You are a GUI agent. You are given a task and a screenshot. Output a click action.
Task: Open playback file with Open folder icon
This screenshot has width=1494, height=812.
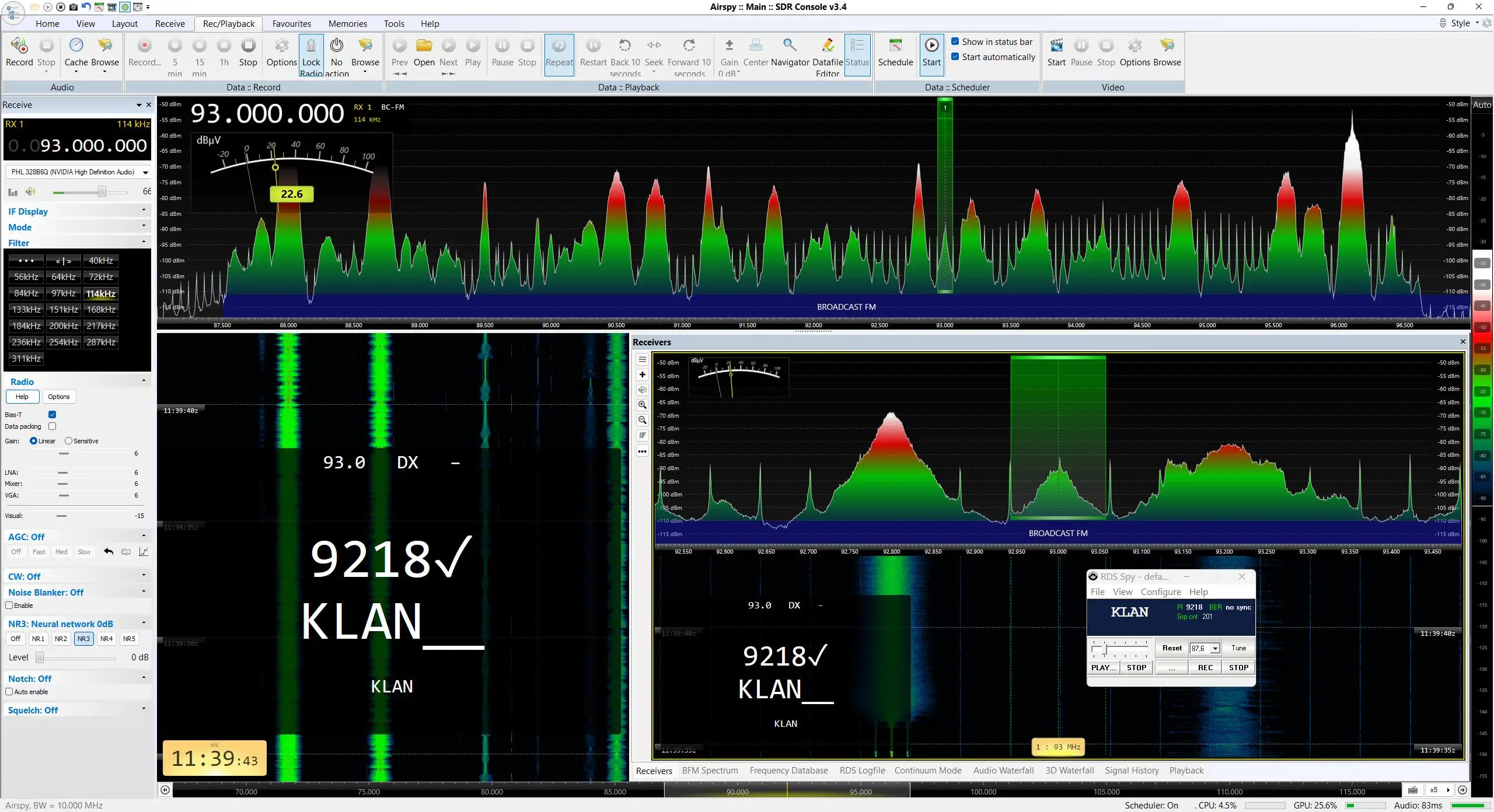[x=424, y=45]
